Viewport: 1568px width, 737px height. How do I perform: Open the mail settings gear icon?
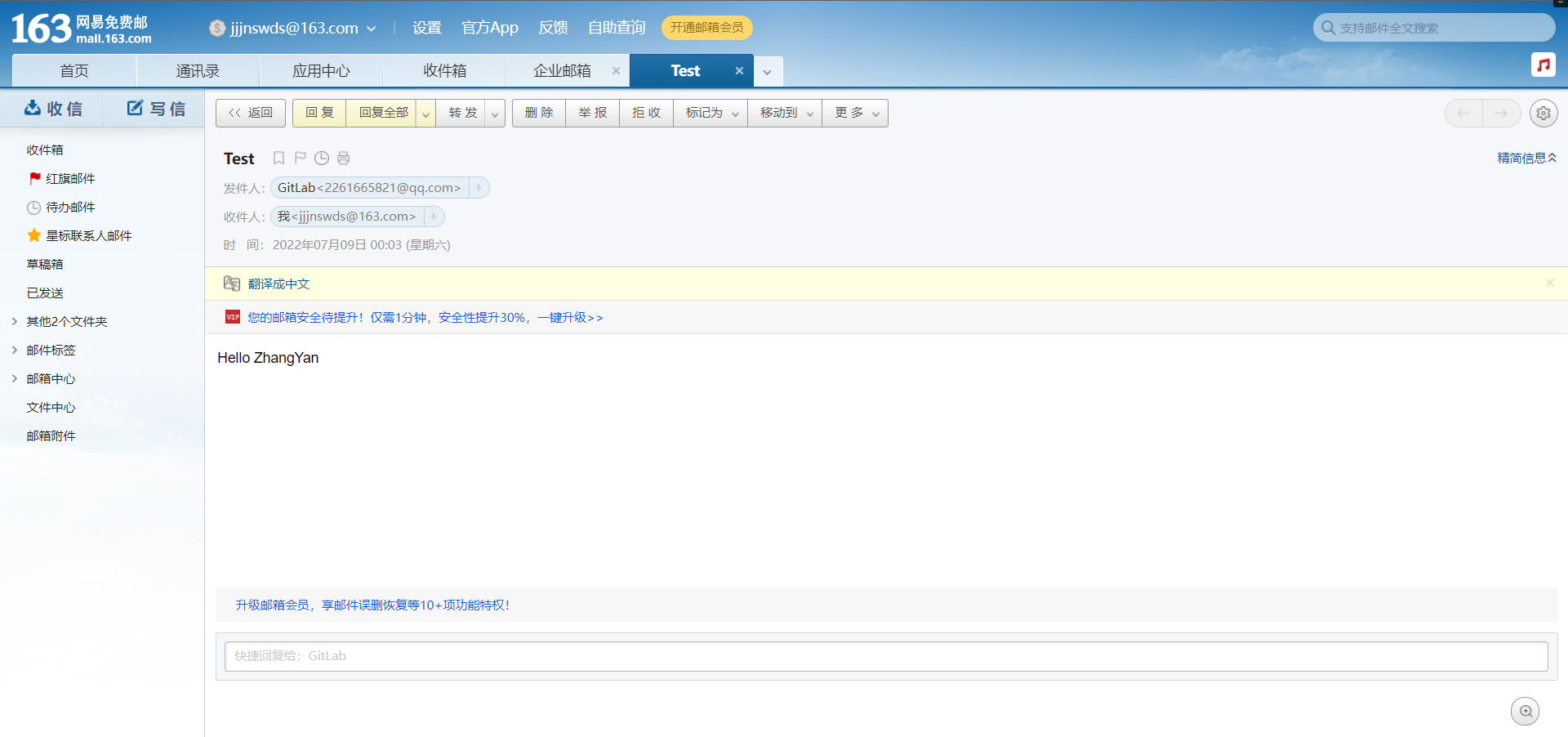click(1543, 114)
